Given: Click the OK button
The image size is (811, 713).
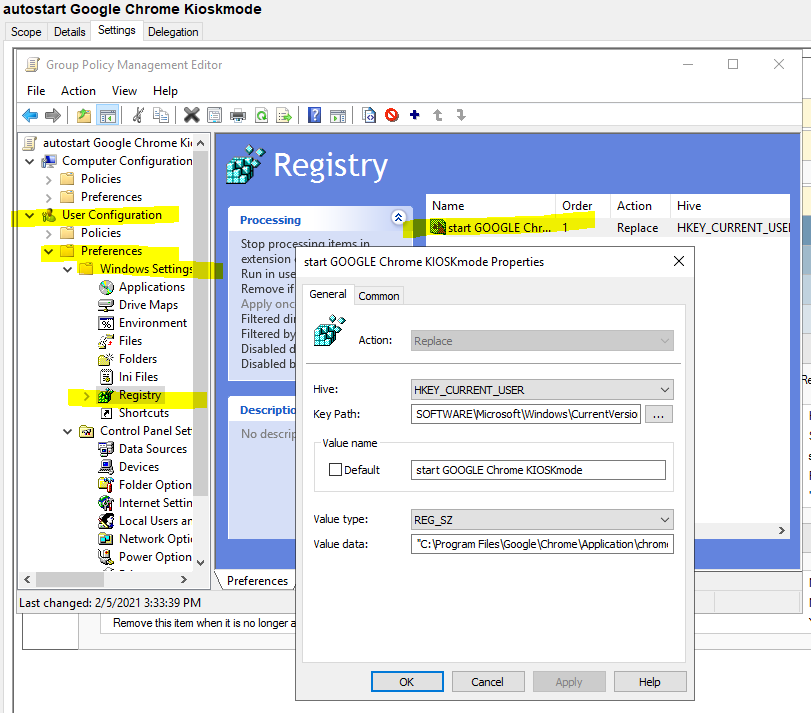Looking at the screenshot, I should [x=407, y=681].
